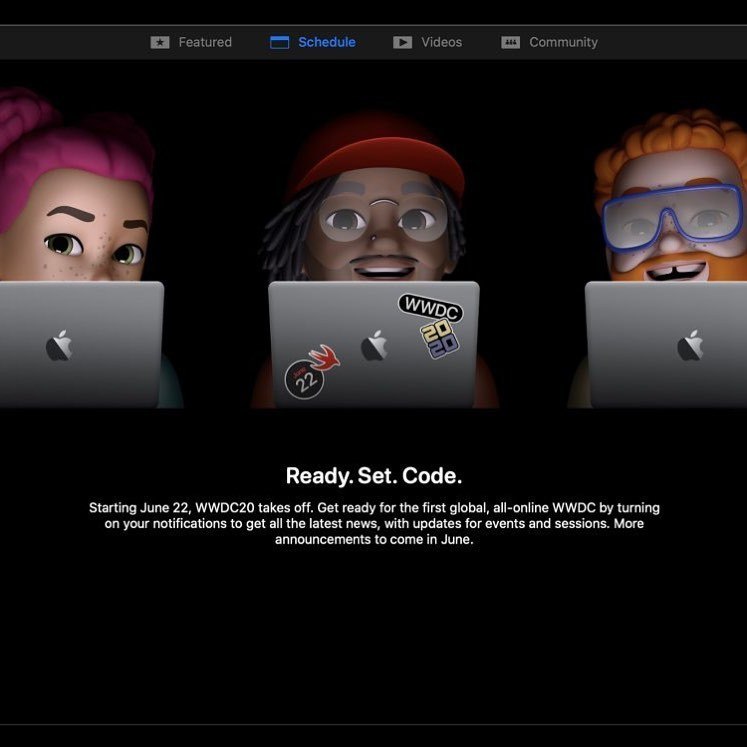747x747 pixels.
Task: Go to the Community tab
Action: tap(549, 42)
